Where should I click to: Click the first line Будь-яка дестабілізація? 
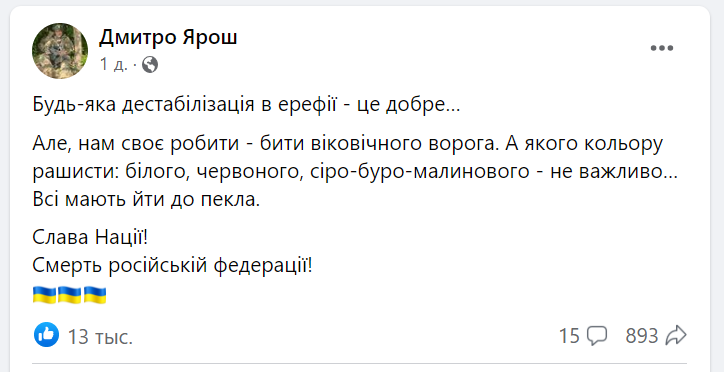(247, 106)
